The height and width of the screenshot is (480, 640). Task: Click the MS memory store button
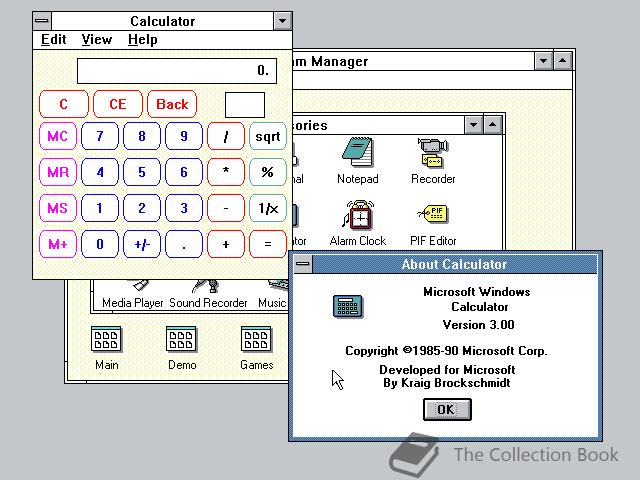coord(58,208)
